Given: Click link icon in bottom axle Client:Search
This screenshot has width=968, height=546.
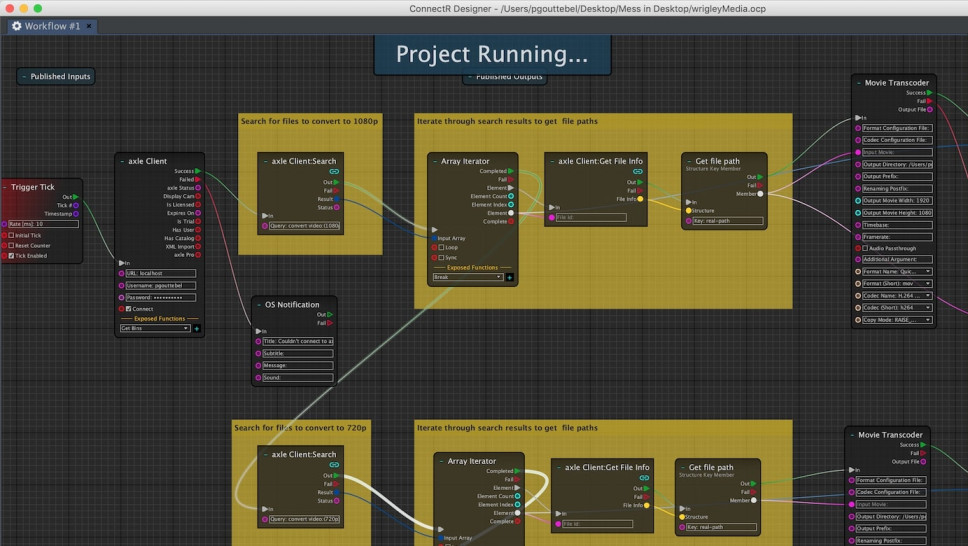Looking at the screenshot, I should coord(334,465).
